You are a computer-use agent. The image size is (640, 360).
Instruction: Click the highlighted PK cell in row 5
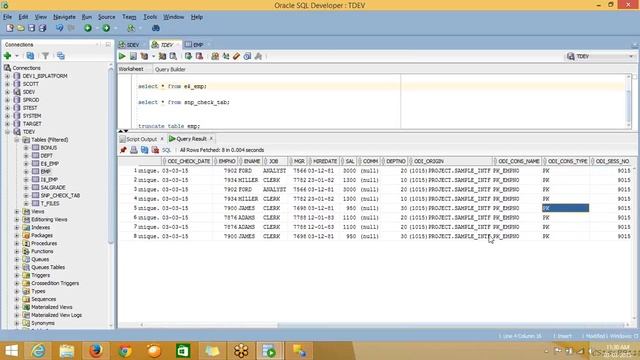[565, 208]
